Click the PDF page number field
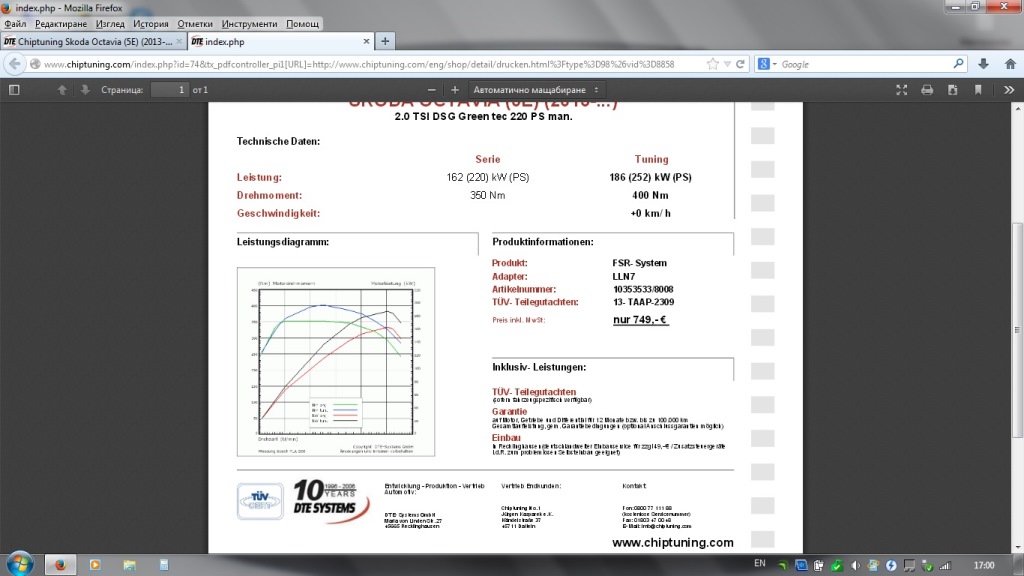The width and height of the screenshot is (1024, 576). (169, 89)
